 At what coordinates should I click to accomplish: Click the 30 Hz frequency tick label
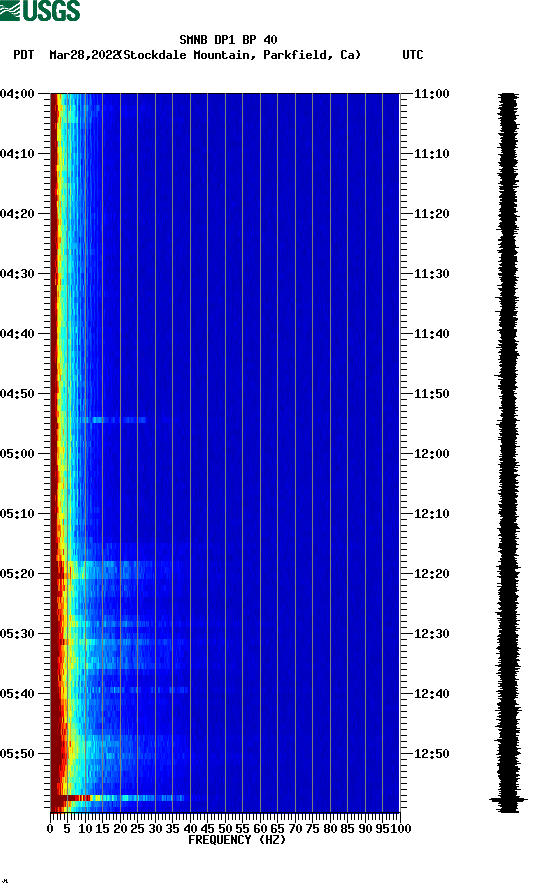coord(155,829)
